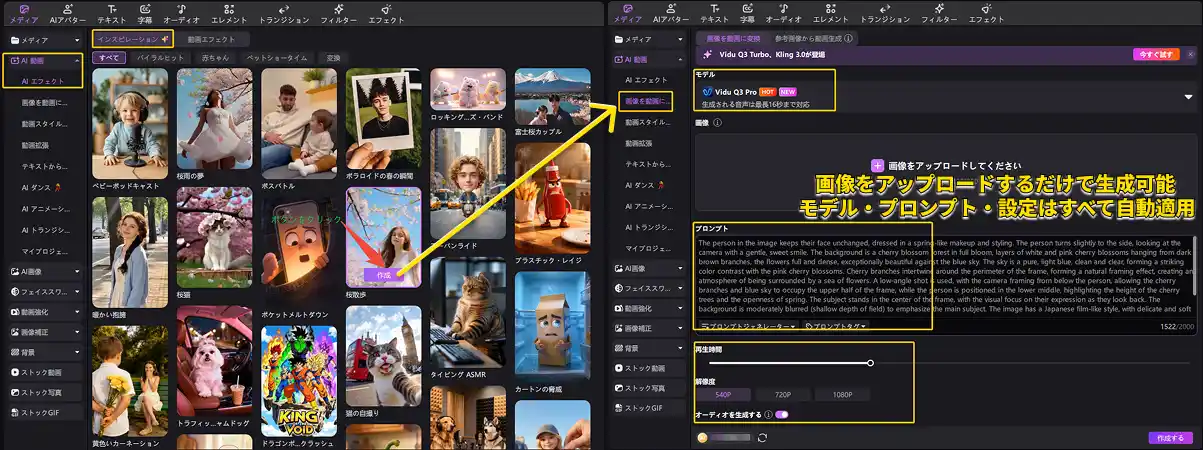Open the プロンプトジェネレーター dropdown
The height and width of the screenshot is (450, 1203).
[x=749, y=326]
